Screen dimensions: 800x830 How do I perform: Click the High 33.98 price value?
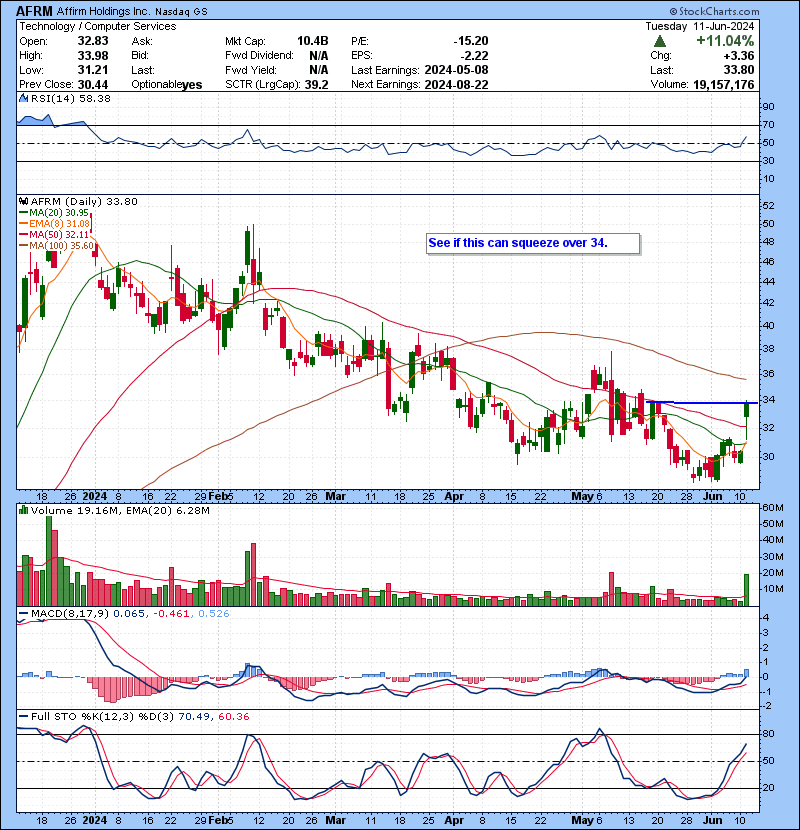click(93, 56)
